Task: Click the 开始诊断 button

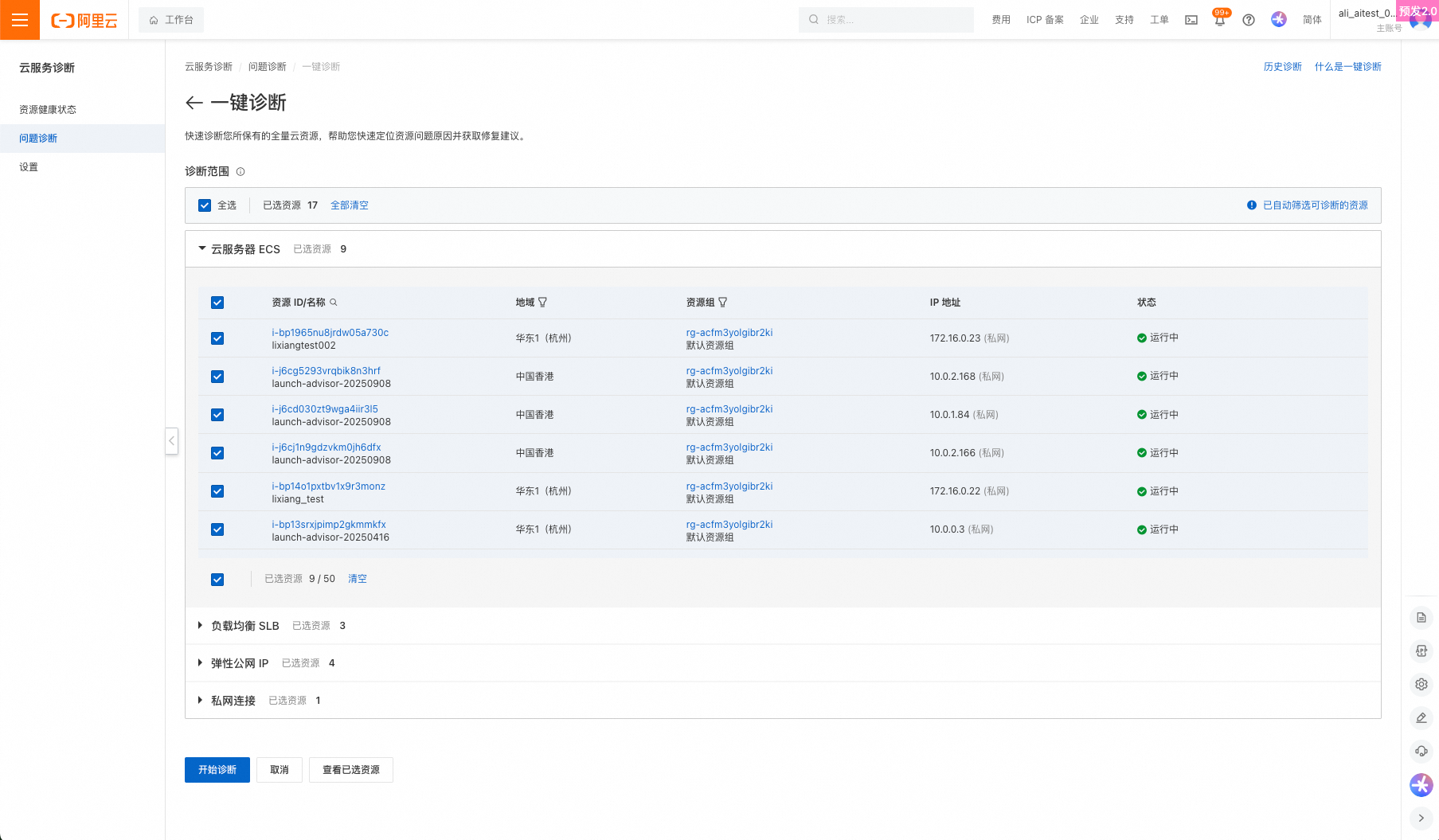Action: 217,770
